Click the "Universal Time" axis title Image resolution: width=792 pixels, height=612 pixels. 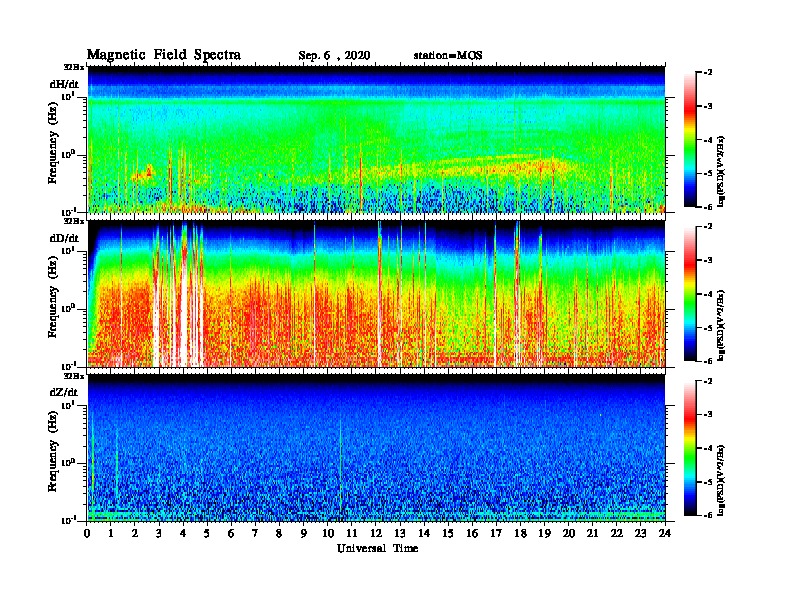coord(377,548)
